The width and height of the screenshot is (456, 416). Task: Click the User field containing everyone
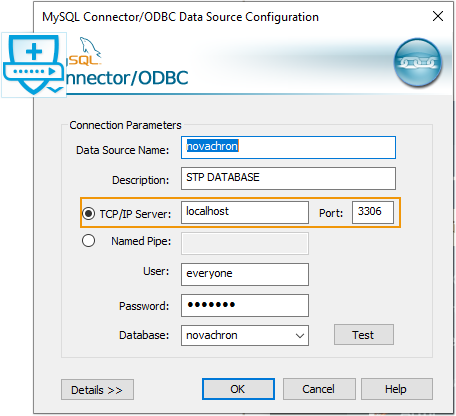(x=245, y=274)
